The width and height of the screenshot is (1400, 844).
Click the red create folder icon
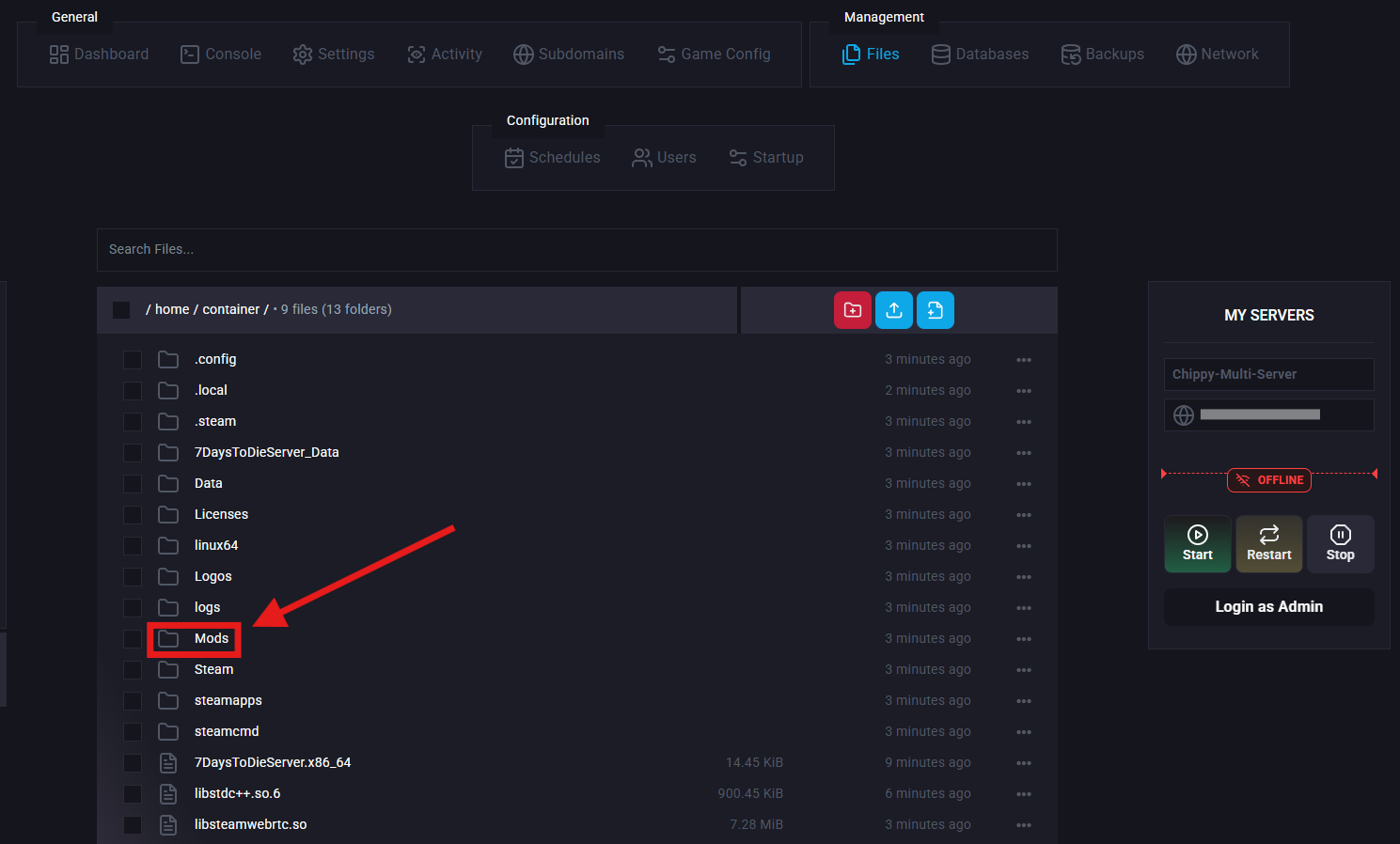(853, 310)
